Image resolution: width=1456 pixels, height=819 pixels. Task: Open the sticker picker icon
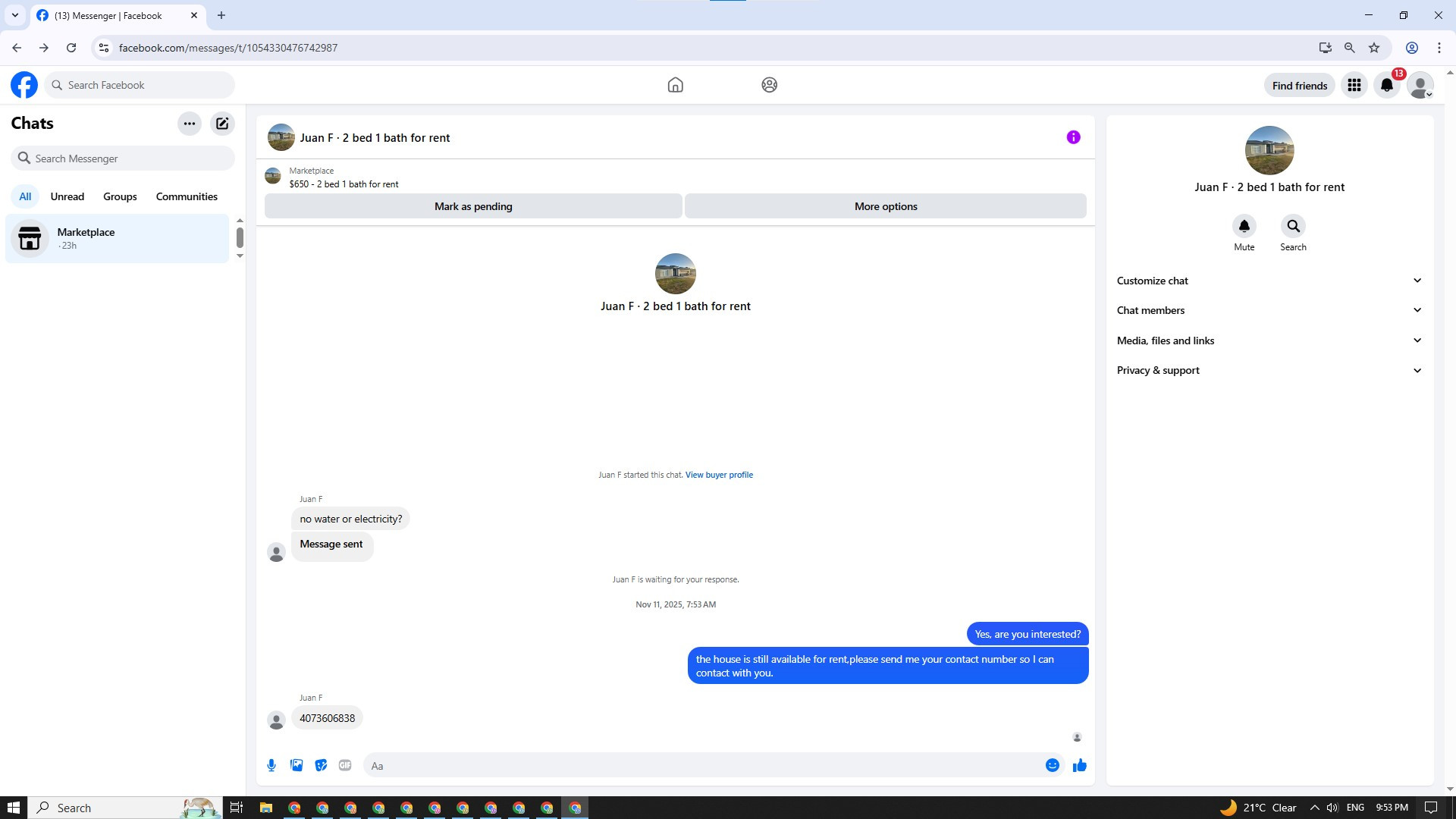coord(321,765)
